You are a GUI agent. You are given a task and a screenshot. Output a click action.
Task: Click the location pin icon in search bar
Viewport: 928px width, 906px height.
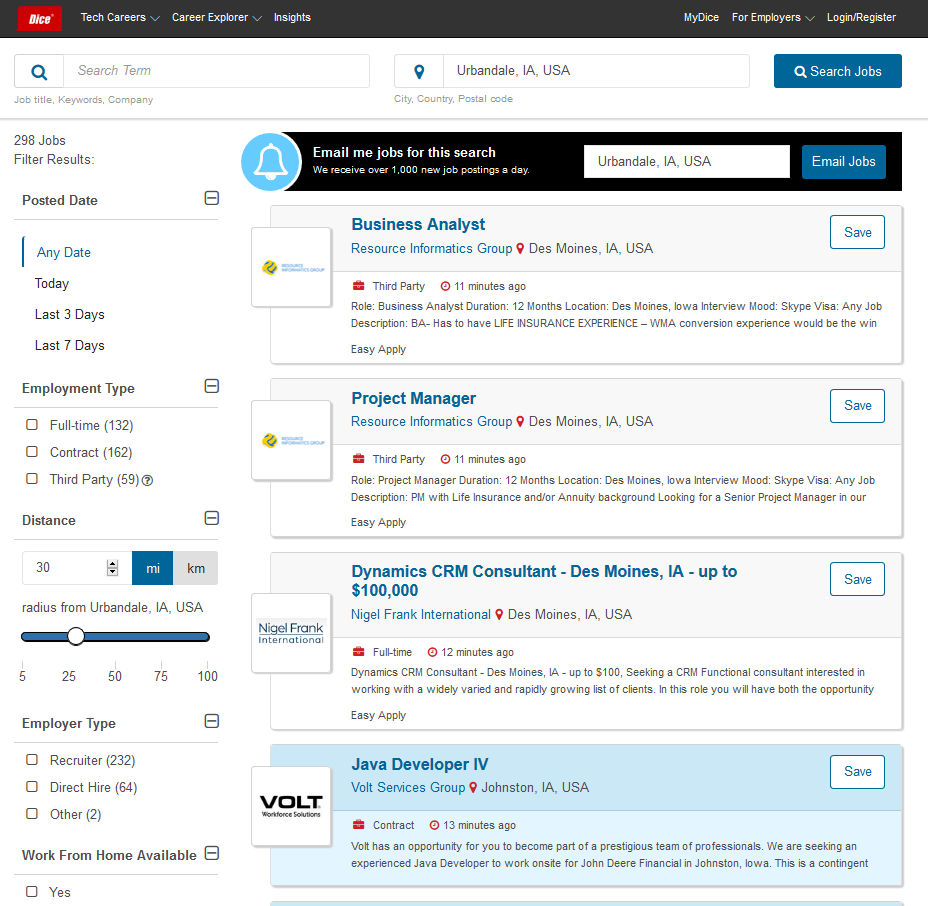[419, 72]
